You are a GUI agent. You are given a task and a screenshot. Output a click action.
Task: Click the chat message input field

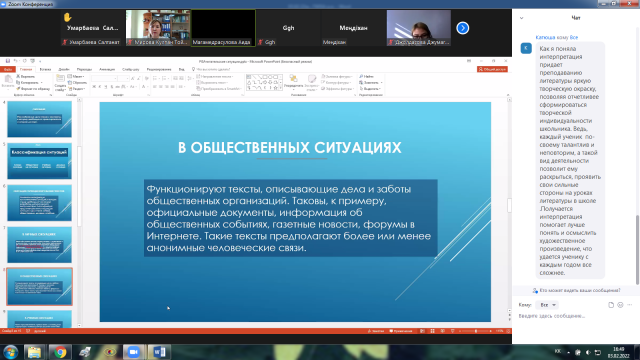point(575,316)
